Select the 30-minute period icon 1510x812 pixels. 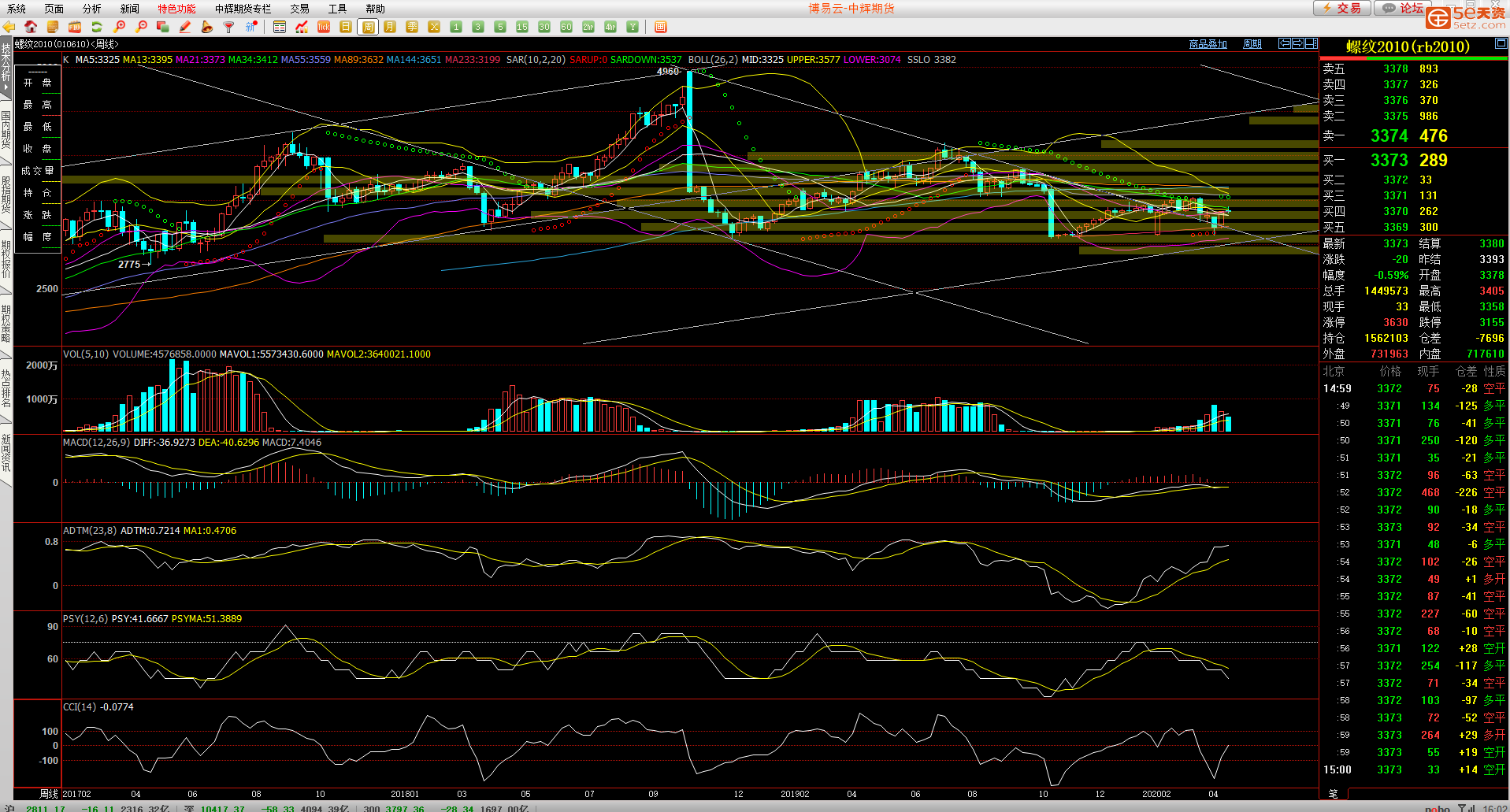544,27
